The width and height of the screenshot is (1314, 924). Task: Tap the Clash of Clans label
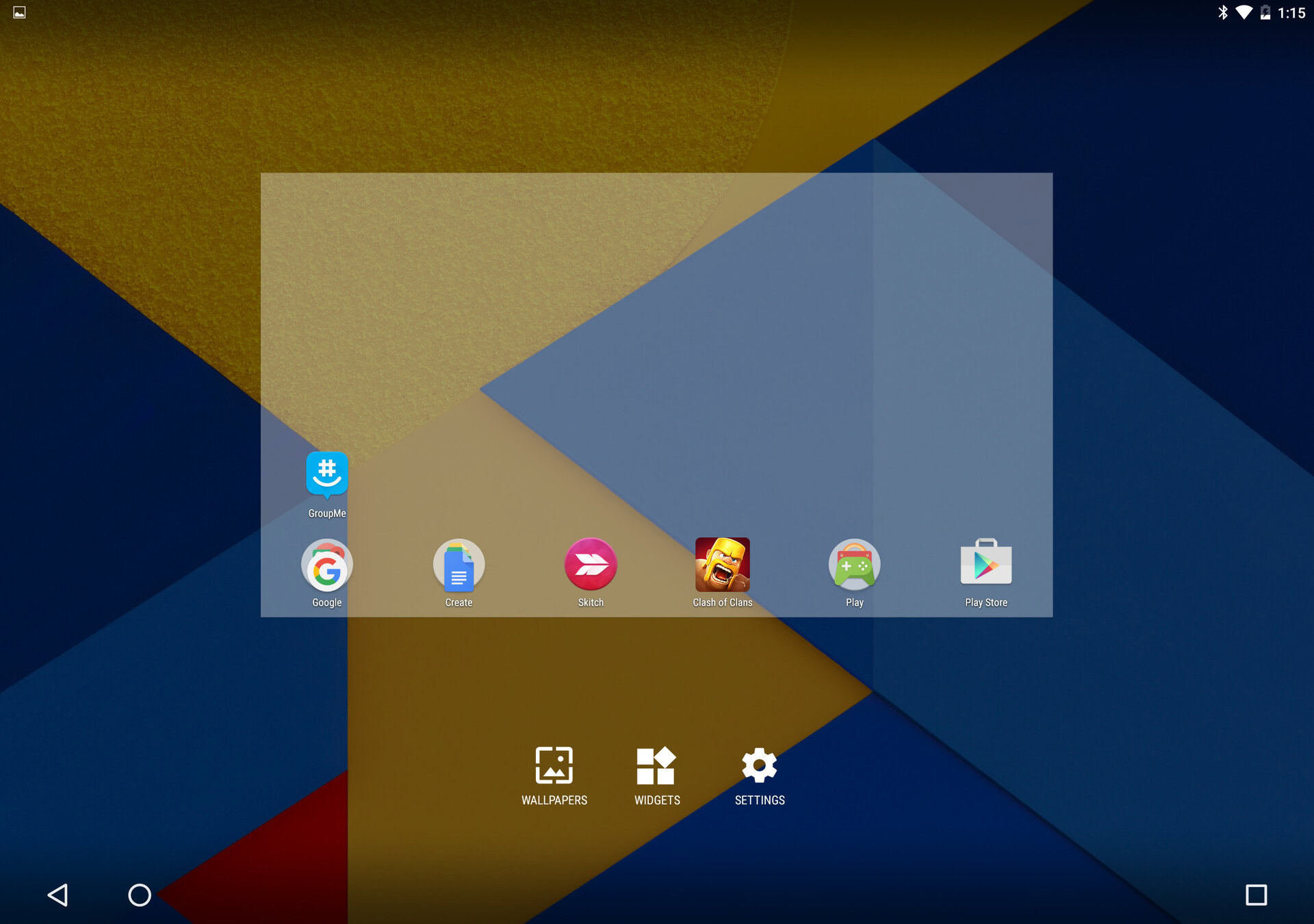[x=722, y=602]
